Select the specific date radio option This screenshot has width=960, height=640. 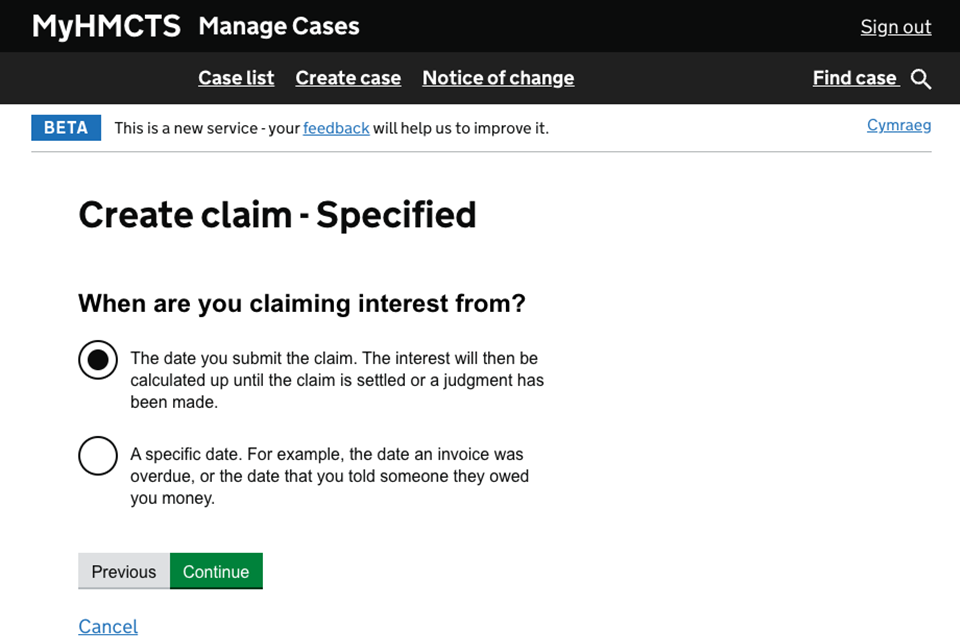pyautogui.click(x=98, y=456)
